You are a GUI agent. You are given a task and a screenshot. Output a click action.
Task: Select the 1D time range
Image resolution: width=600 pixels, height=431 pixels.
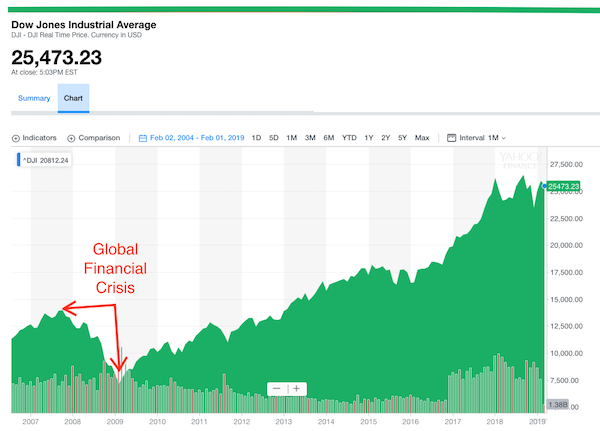pos(256,138)
